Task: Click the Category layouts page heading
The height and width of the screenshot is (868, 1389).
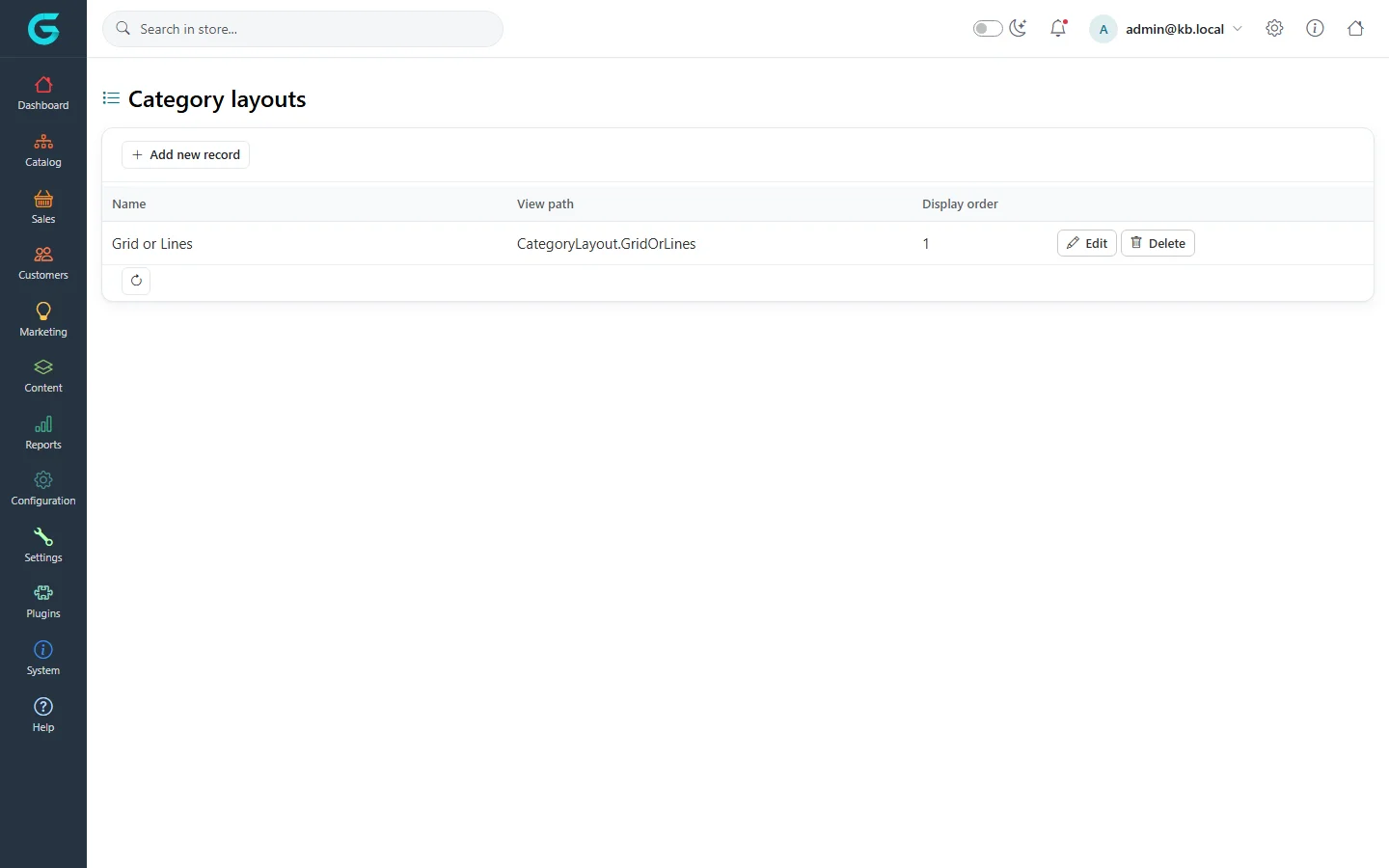Action: click(x=217, y=99)
